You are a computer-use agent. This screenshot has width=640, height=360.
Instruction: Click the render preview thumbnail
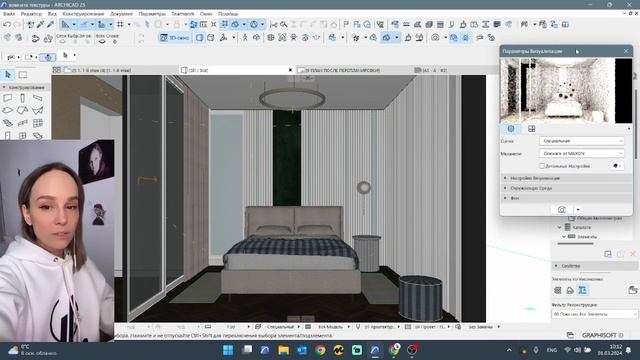566,90
